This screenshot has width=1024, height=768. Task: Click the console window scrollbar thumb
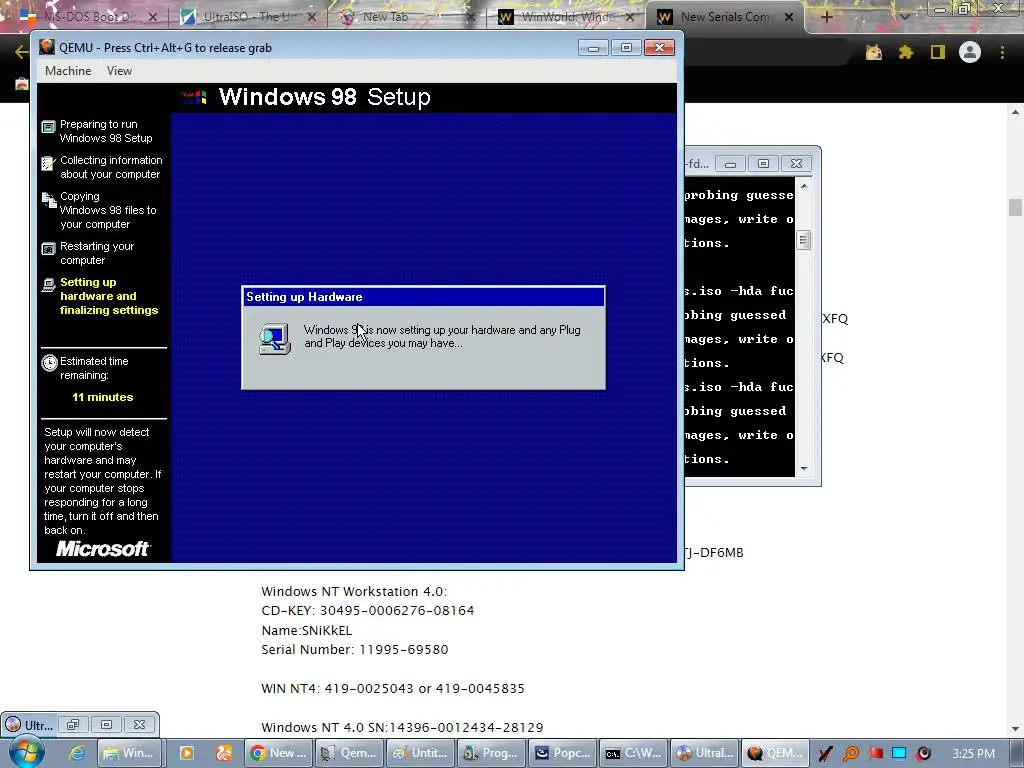tap(804, 240)
